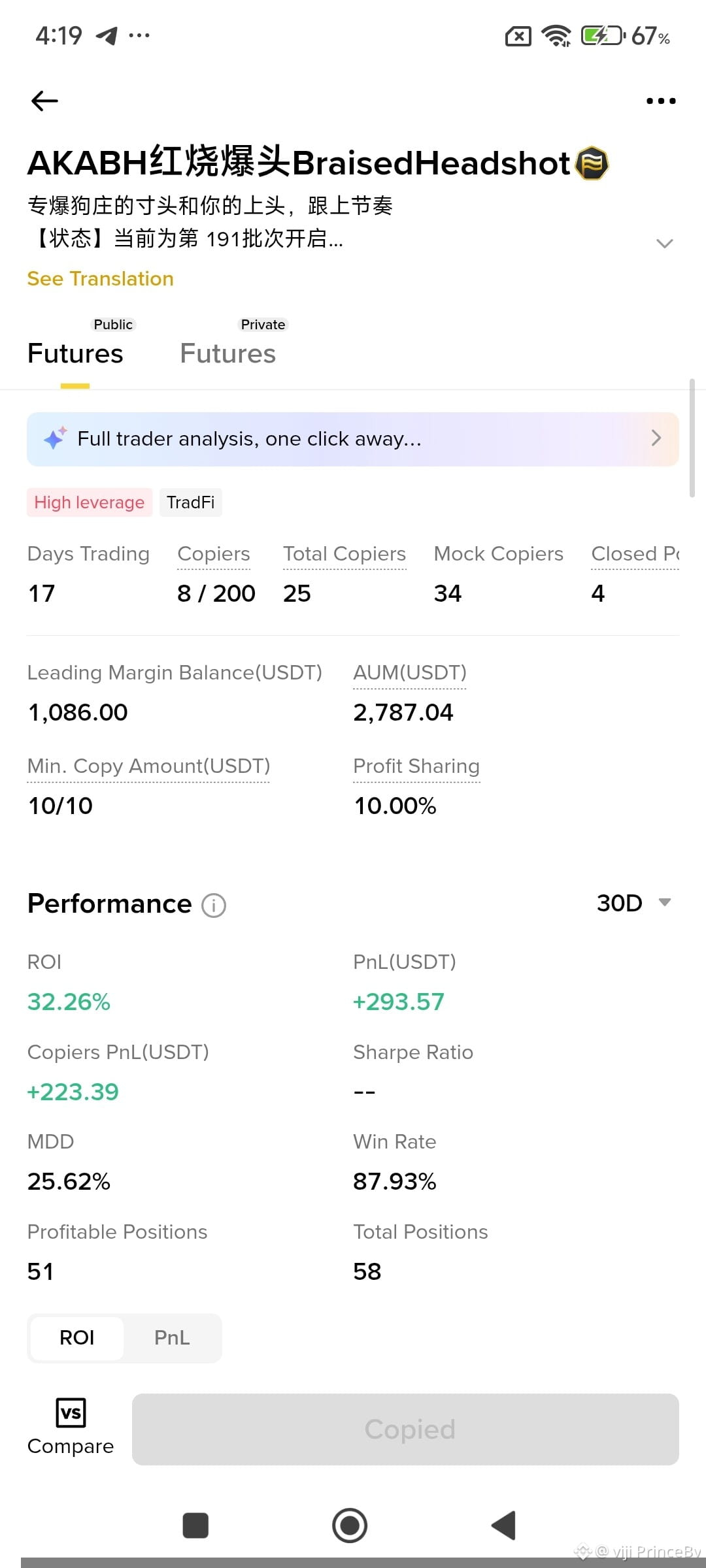The image size is (706, 1568).
Task: Select the Public Futures tab
Action: 75,346
